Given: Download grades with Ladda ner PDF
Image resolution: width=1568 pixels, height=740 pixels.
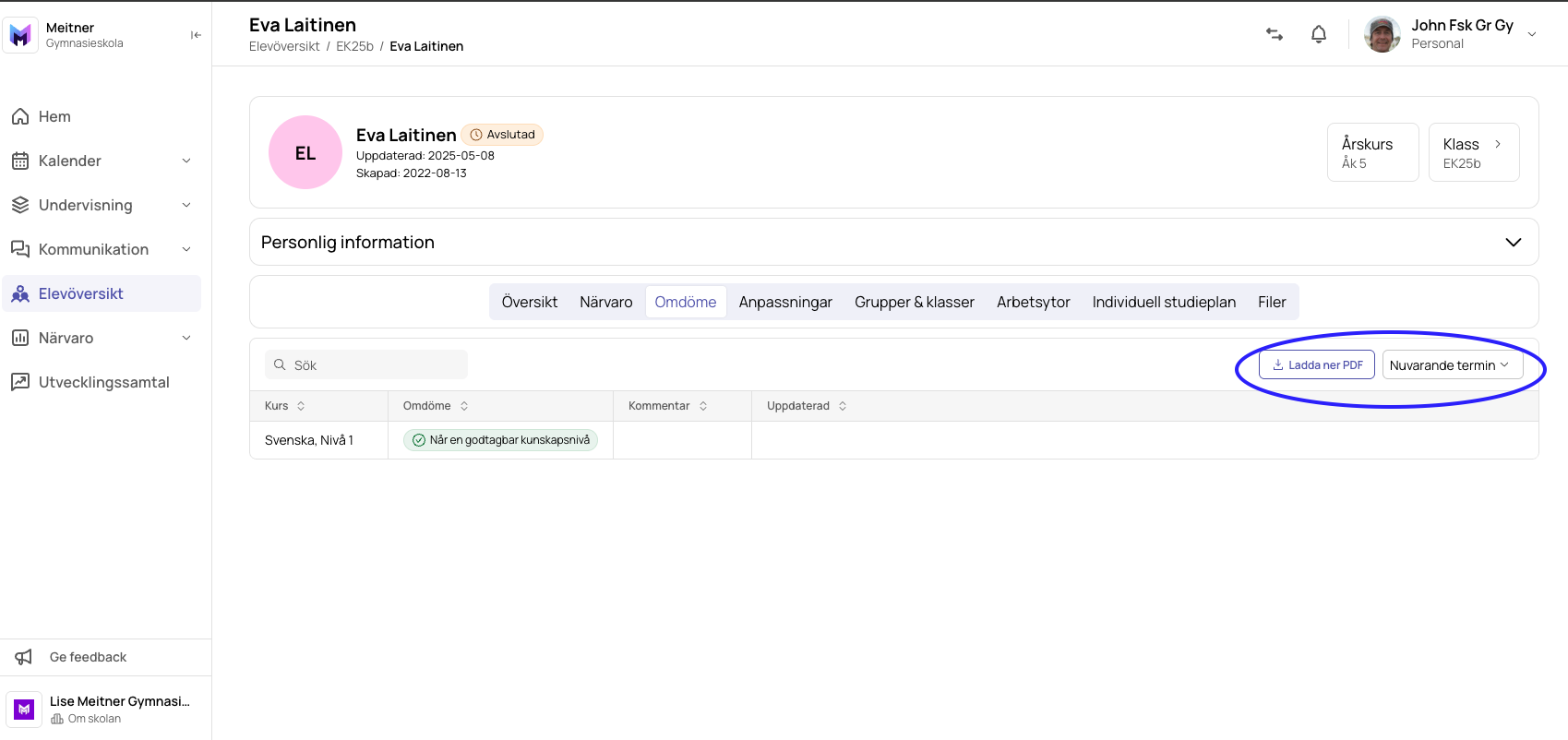Looking at the screenshot, I should (1317, 364).
